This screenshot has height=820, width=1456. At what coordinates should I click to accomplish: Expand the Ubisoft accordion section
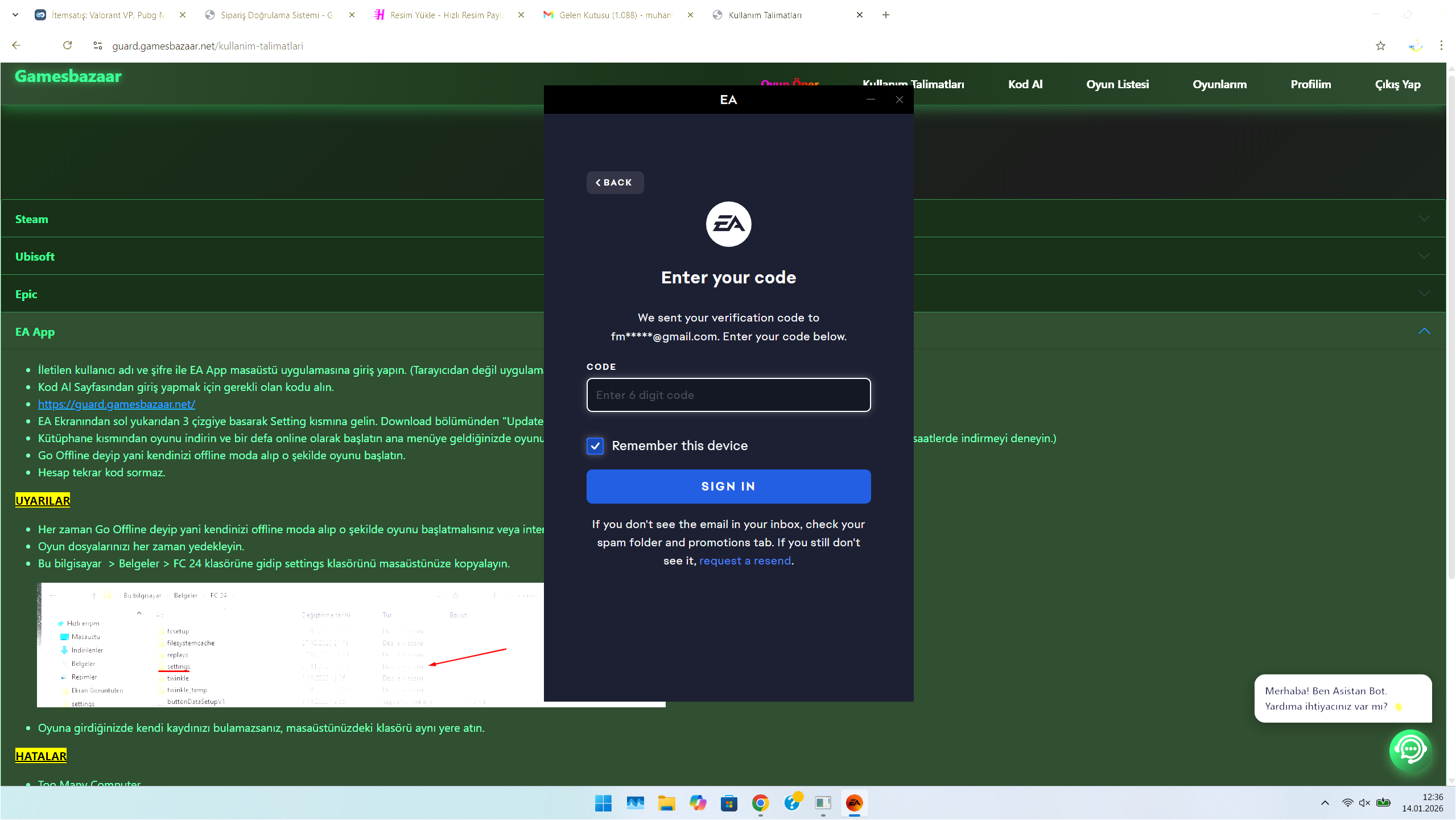tap(723, 256)
